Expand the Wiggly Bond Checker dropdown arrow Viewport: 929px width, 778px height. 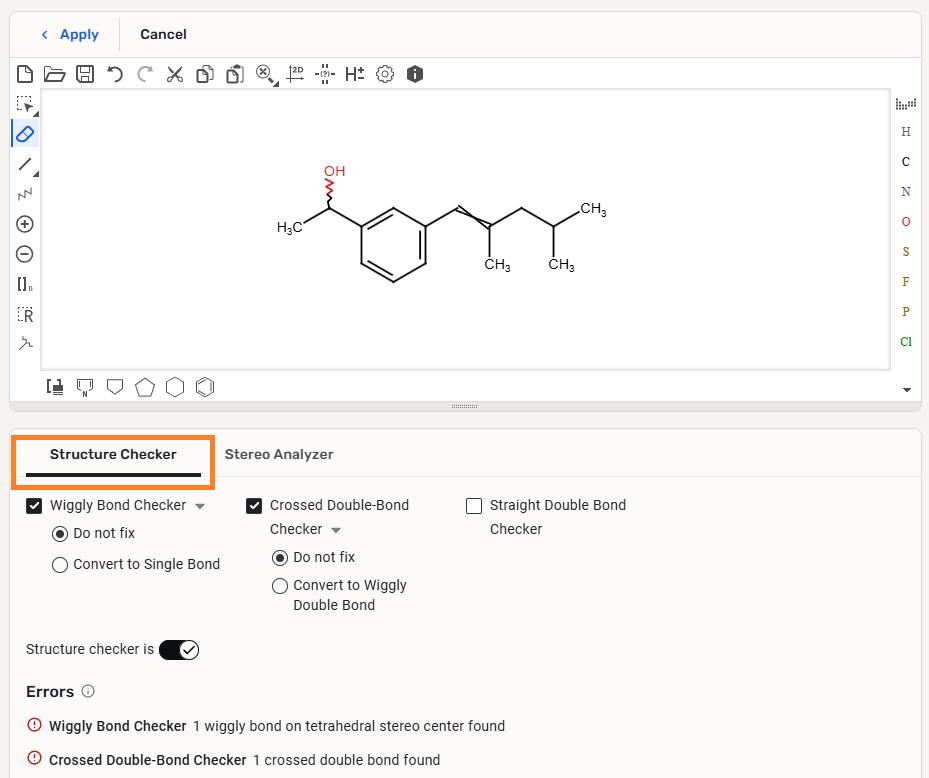click(200, 507)
